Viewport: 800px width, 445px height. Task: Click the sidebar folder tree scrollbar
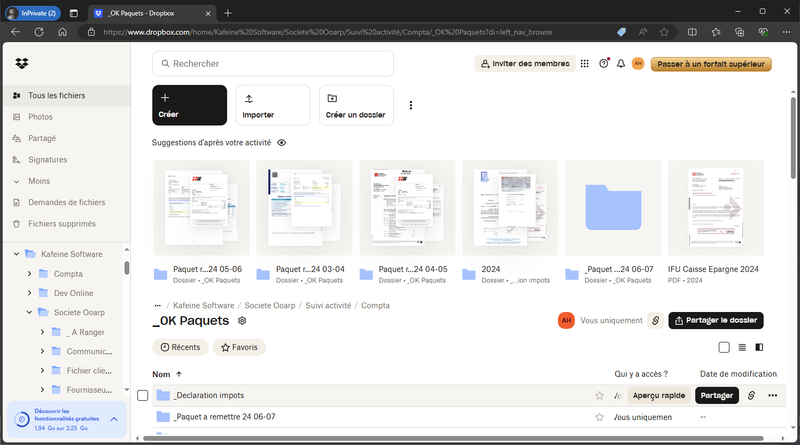(127, 268)
